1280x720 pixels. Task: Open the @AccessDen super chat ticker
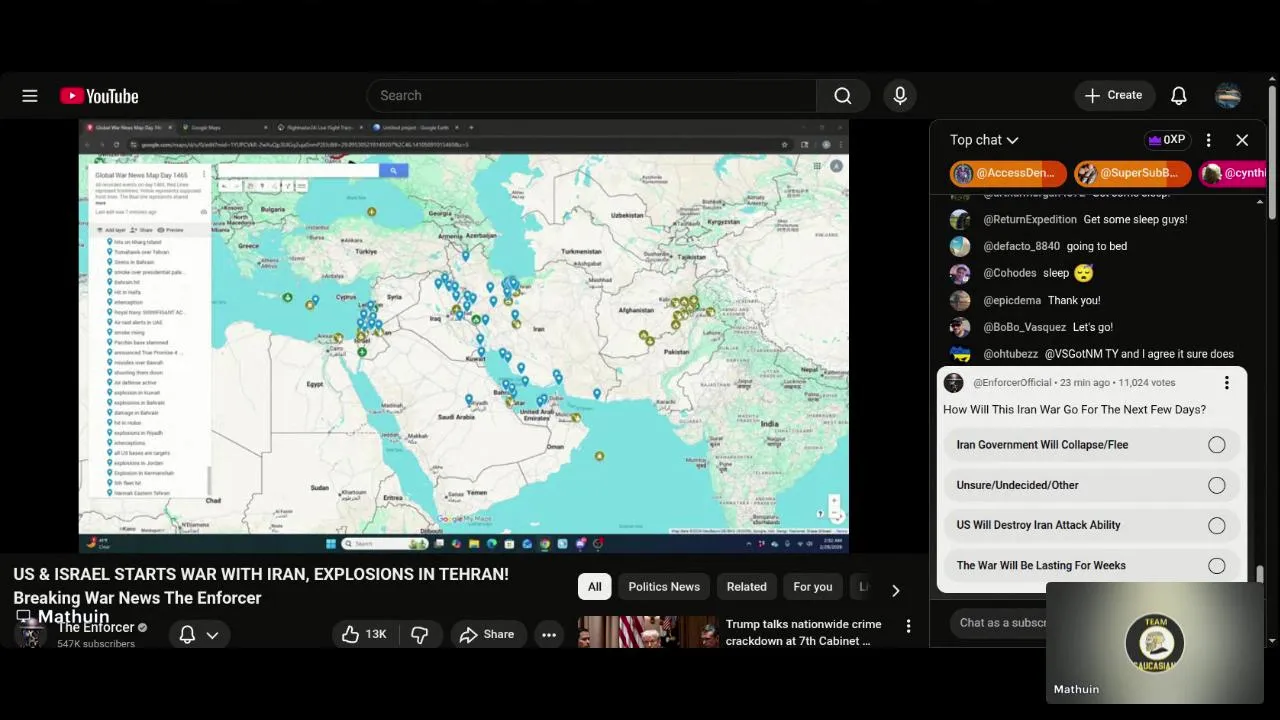click(x=1008, y=173)
